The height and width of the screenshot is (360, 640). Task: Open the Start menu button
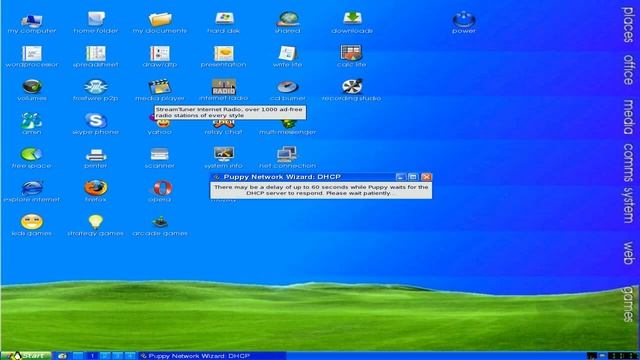pos(26,356)
